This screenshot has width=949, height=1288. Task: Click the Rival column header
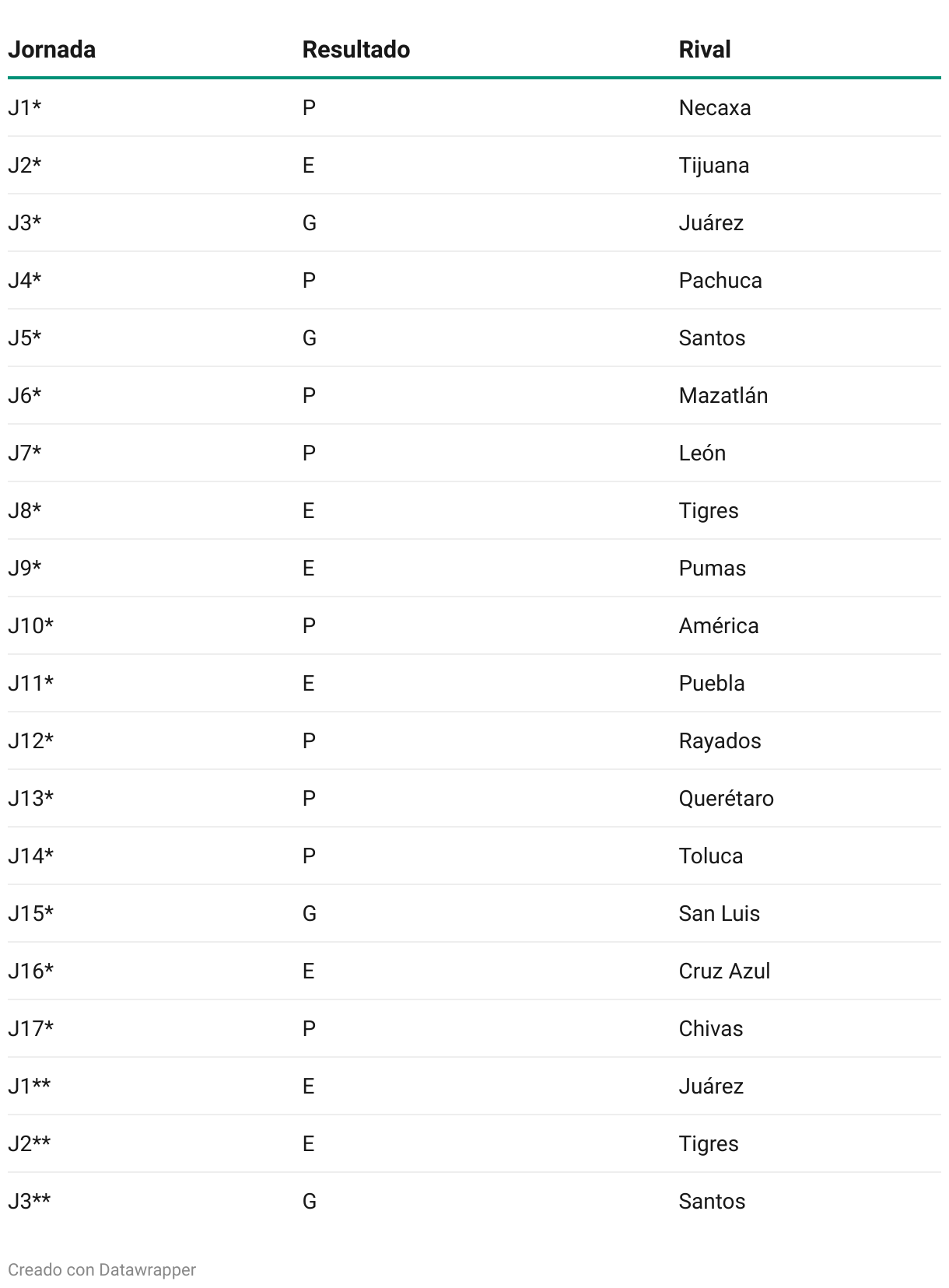pyautogui.click(x=705, y=49)
